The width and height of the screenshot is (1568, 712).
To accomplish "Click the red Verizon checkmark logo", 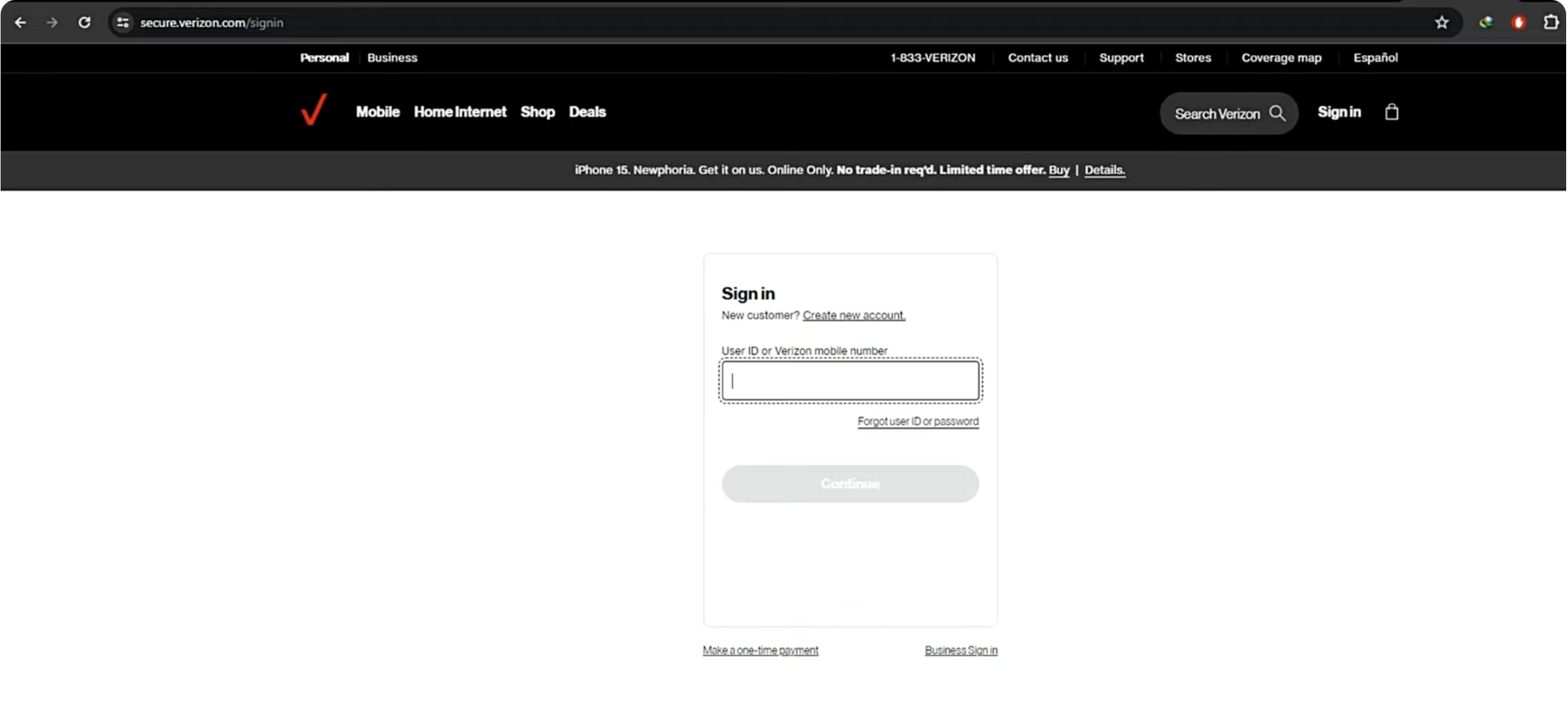I will point(314,110).
